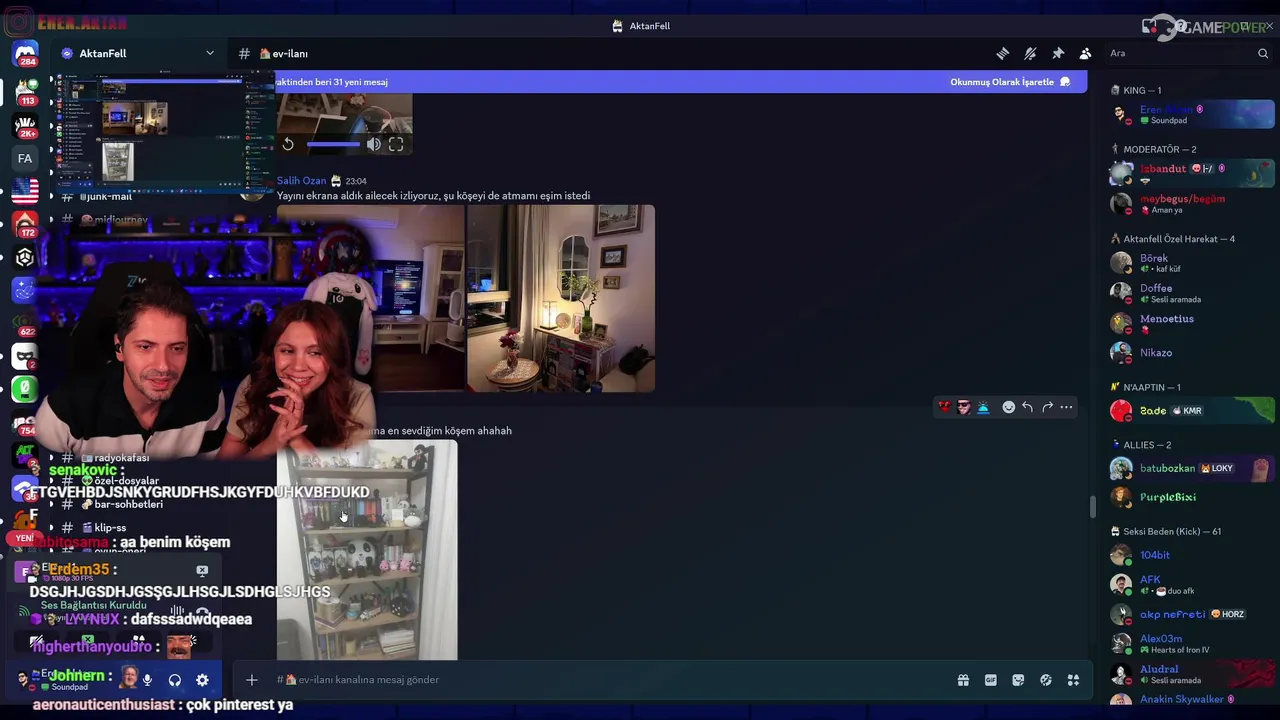The height and width of the screenshot is (720, 1280).
Task: Mute the video with the speaker icon
Action: pyautogui.click(x=373, y=144)
